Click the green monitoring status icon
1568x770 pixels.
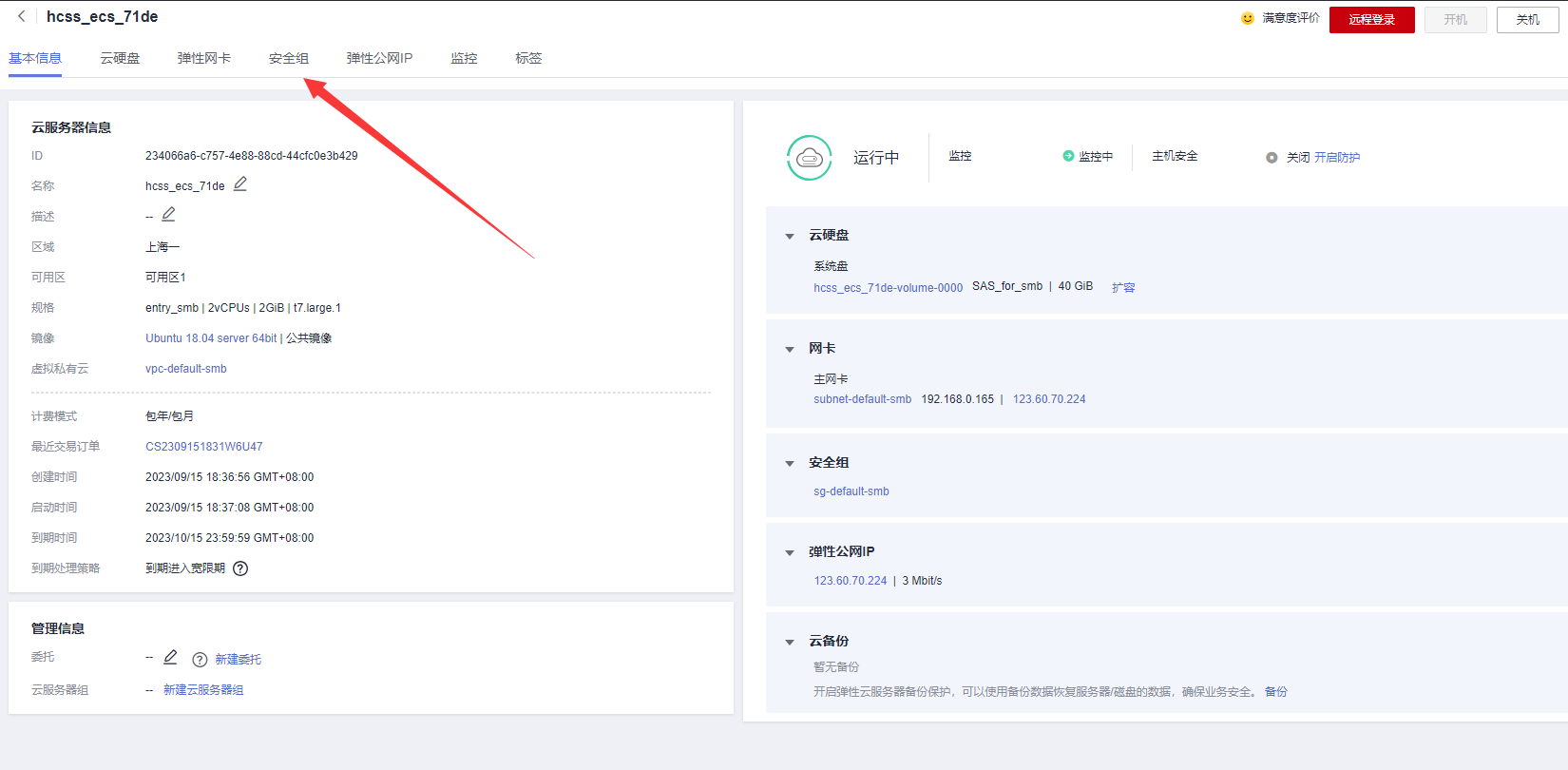pyautogui.click(x=1068, y=156)
